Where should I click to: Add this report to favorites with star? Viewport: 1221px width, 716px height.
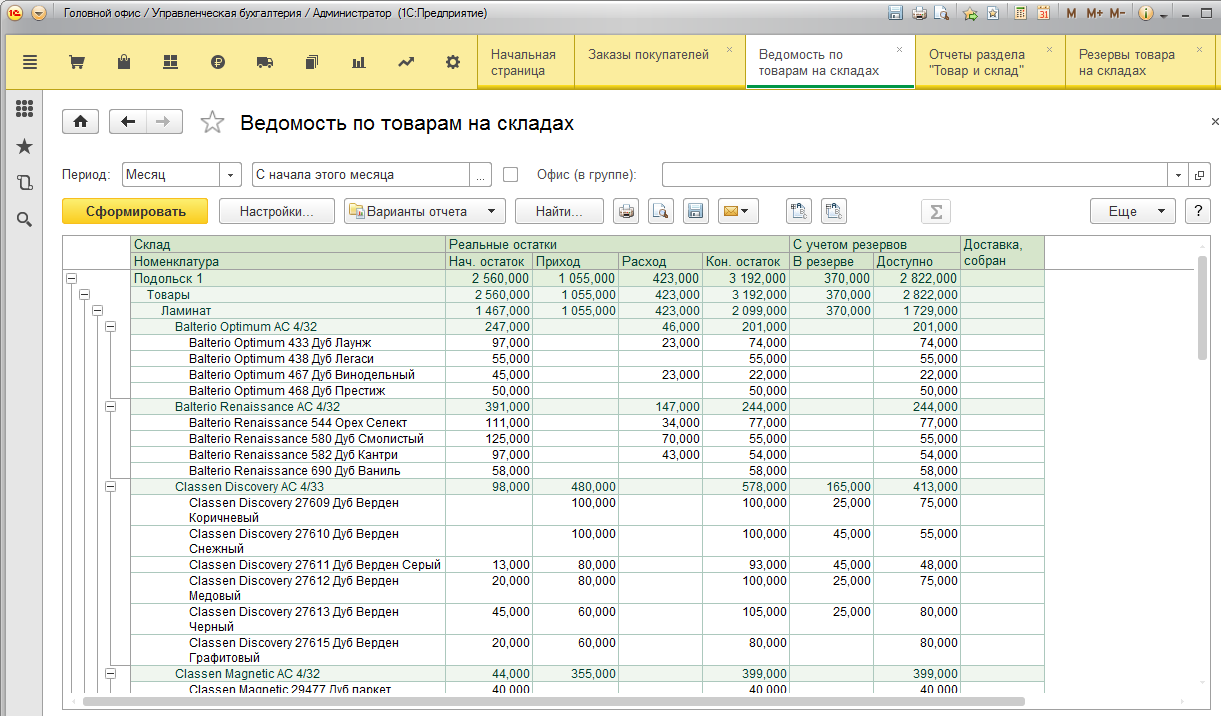point(212,122)
